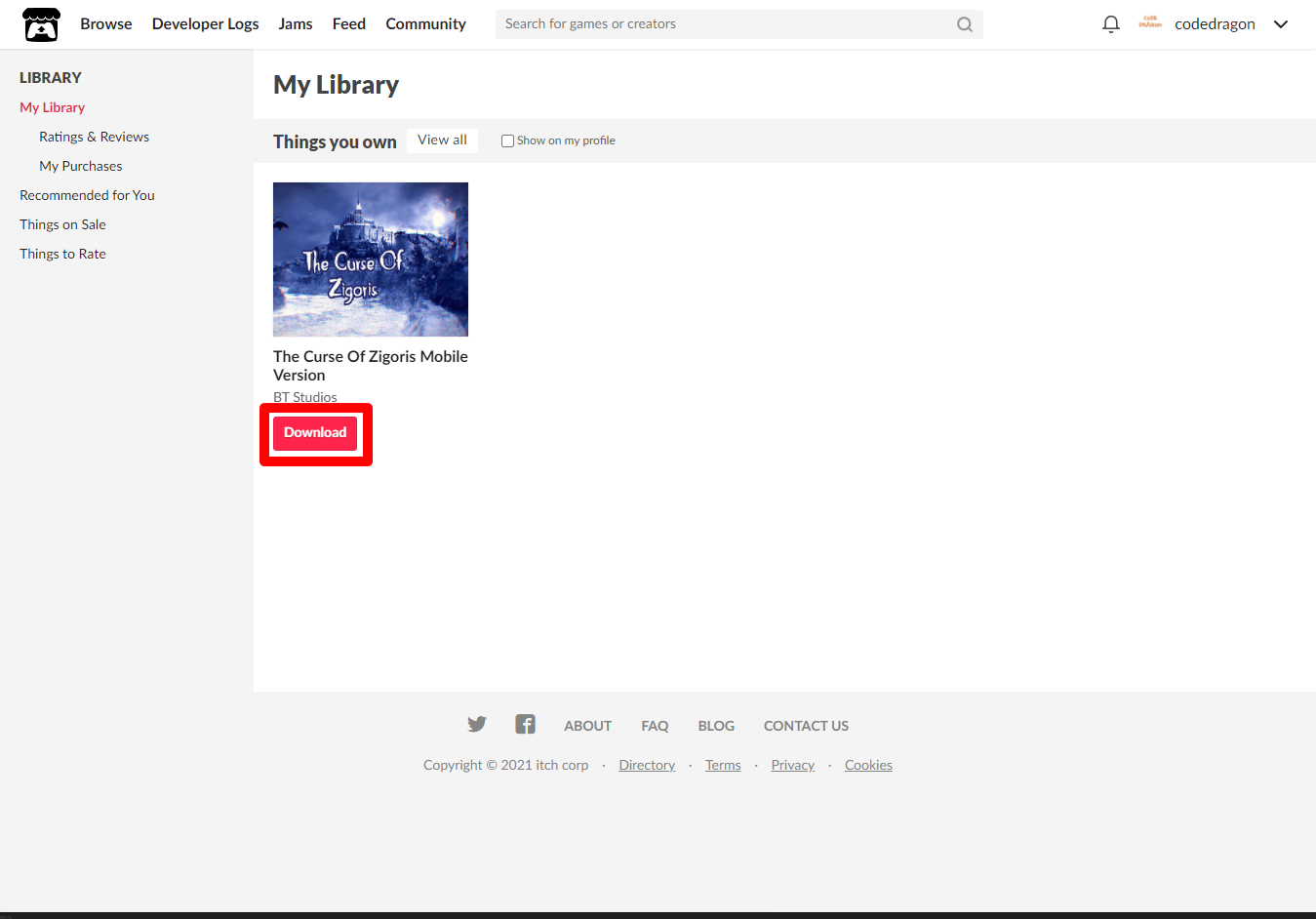This screenshot has width=1316, height=919.
Task: Click the View all button
Action: click(442, 140)
